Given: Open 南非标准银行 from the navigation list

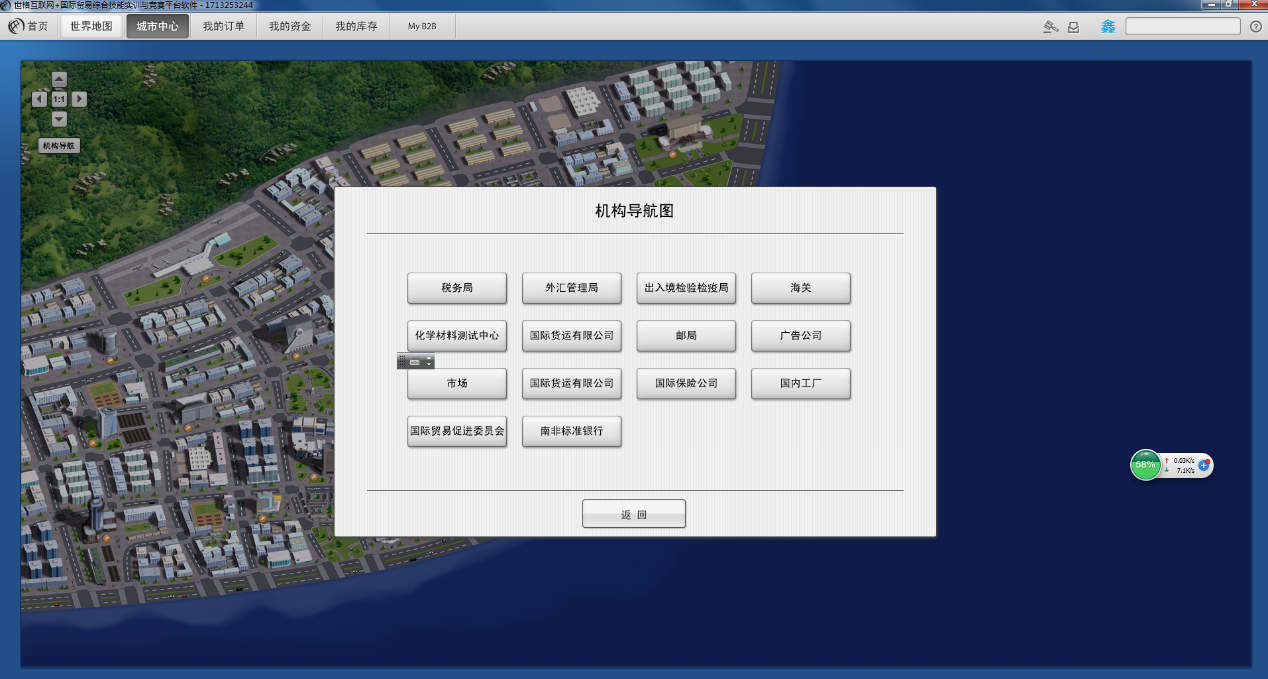Looking at the screenshot, I should pos(571,432).
